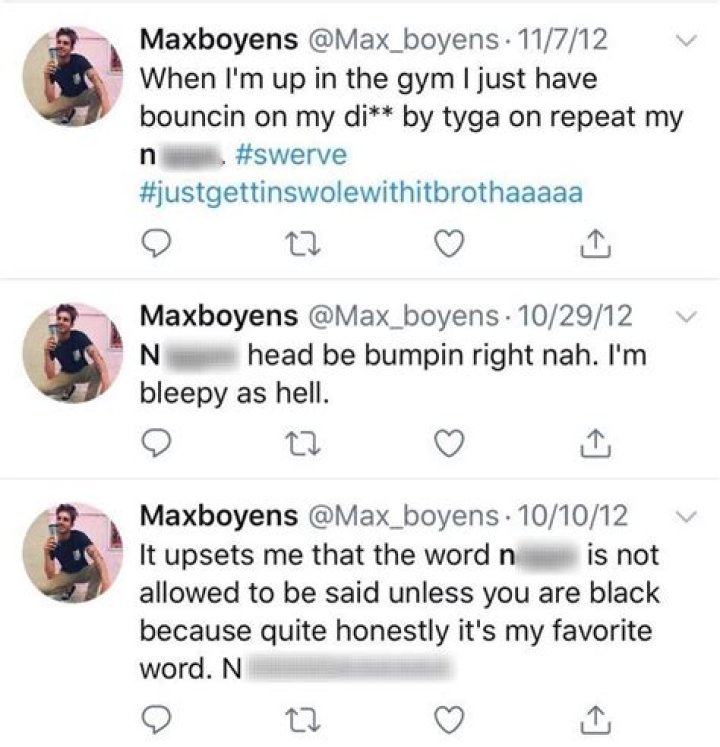This screenshot has width=720, height=747.
Task: Like the 11/7/12 tweet
Action: 449,241
